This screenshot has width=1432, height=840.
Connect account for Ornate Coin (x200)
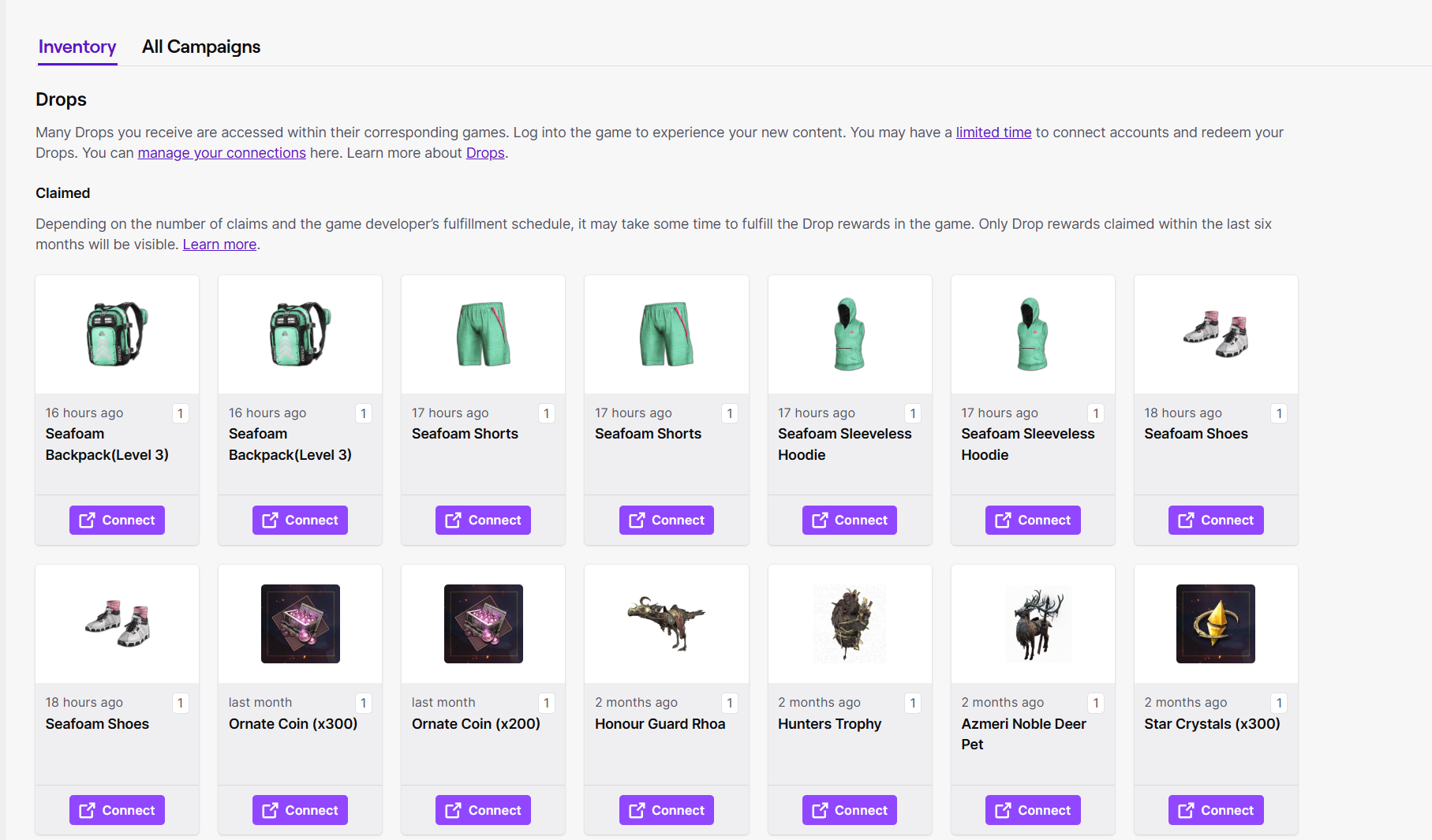pyautogui.click(x=483, y=810)
